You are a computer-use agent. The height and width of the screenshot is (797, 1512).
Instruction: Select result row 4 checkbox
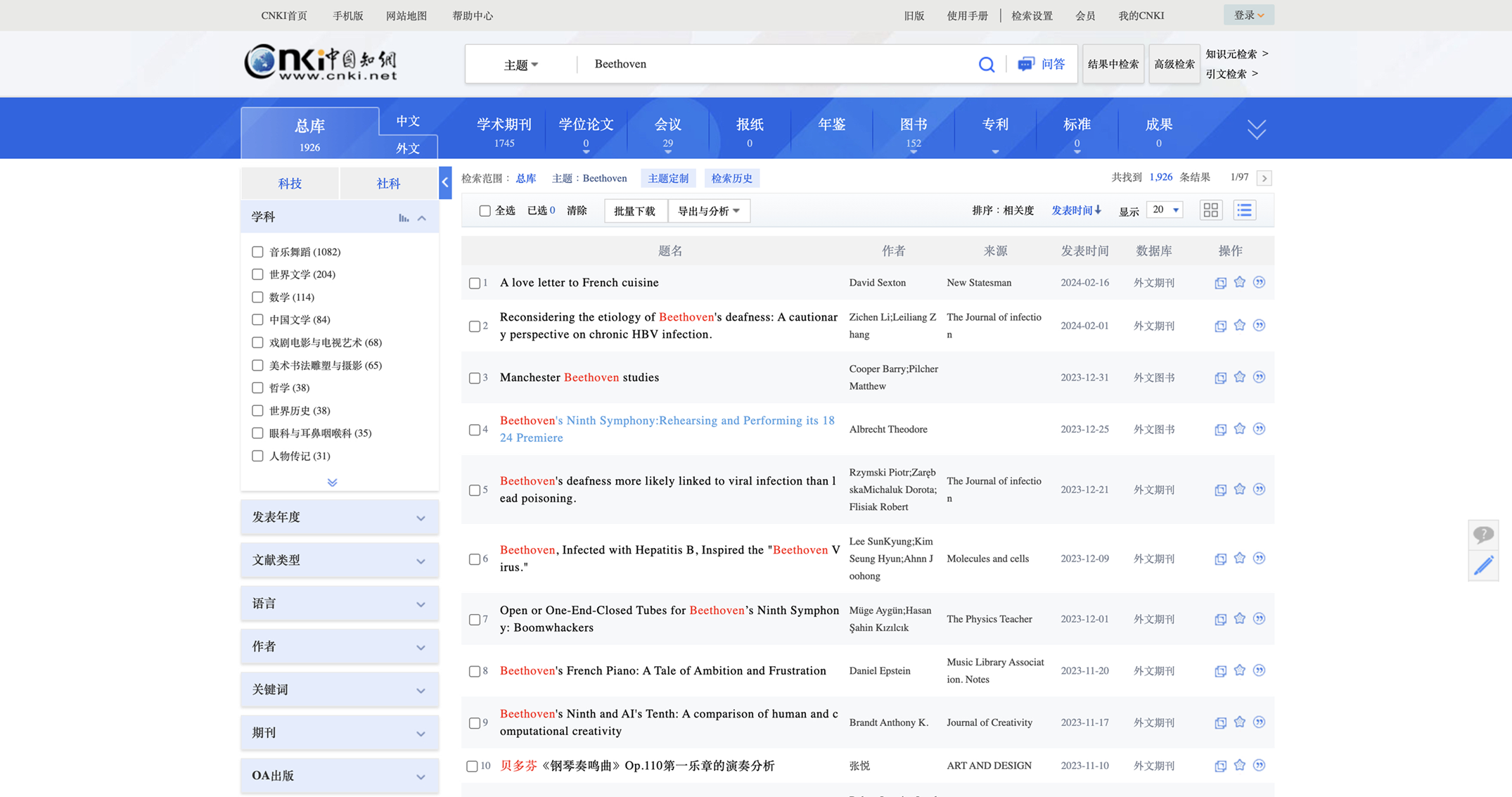coord(475,429)
